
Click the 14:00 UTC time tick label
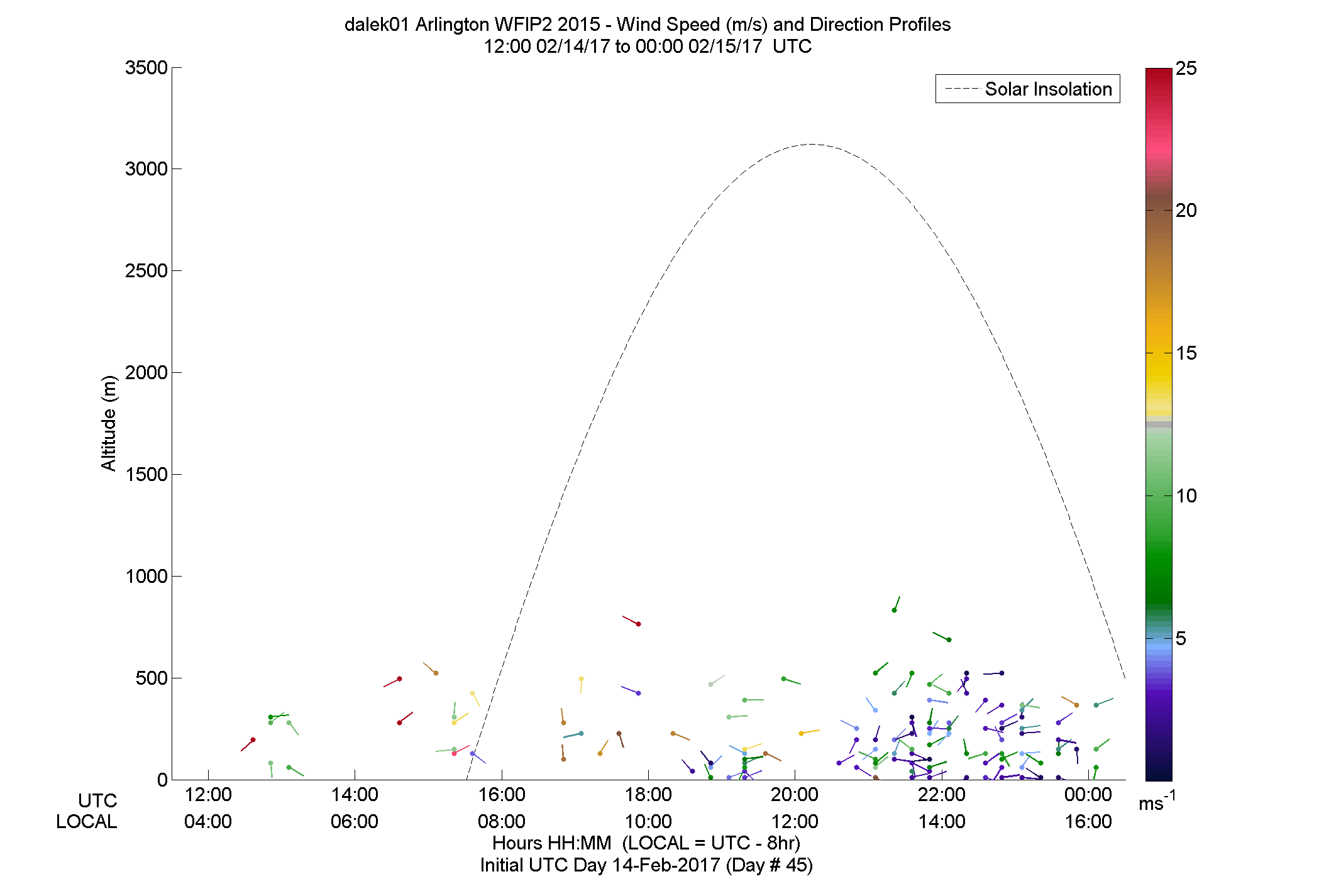tap(355, 795)
